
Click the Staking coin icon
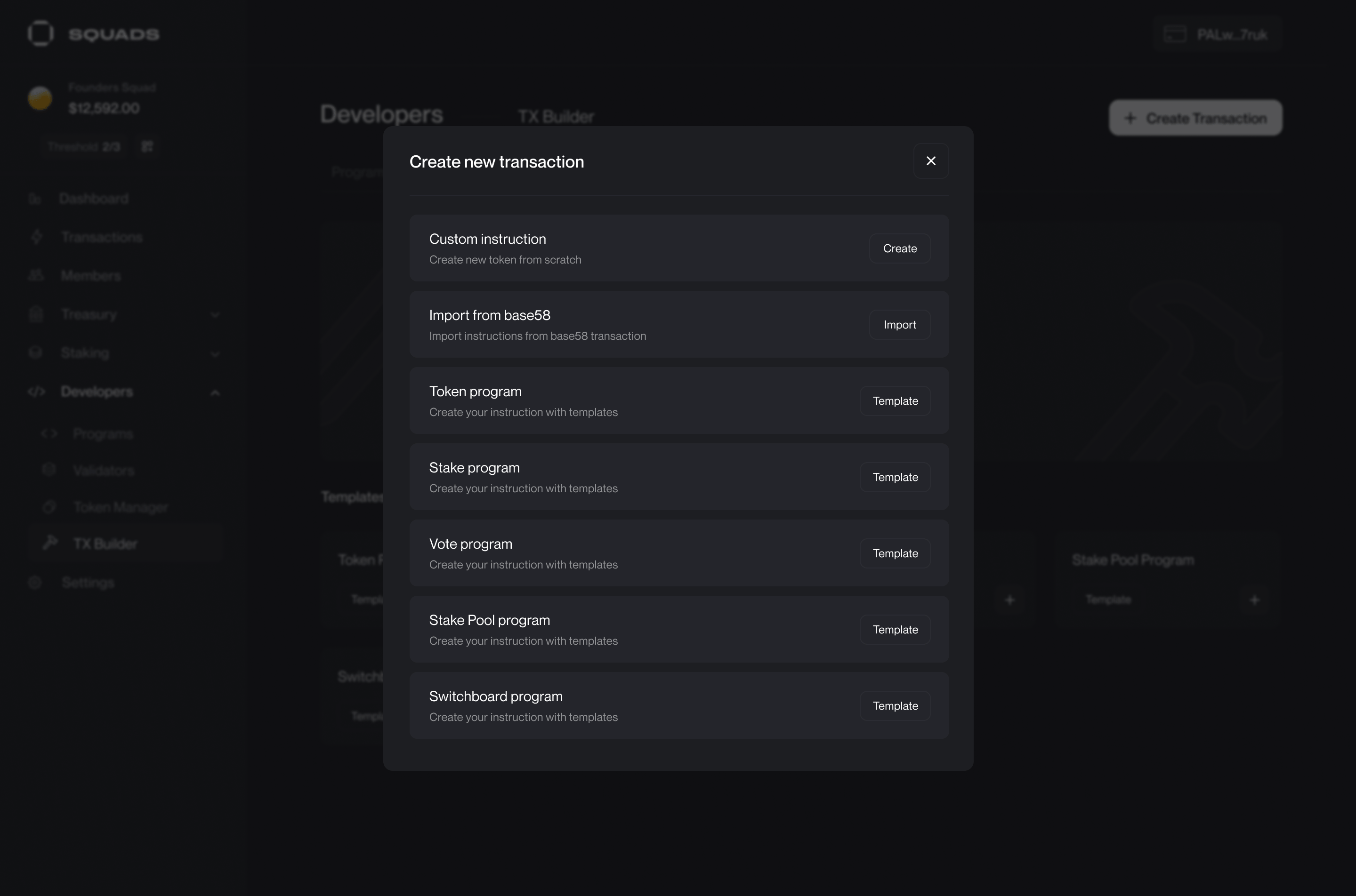pos(35,352)
